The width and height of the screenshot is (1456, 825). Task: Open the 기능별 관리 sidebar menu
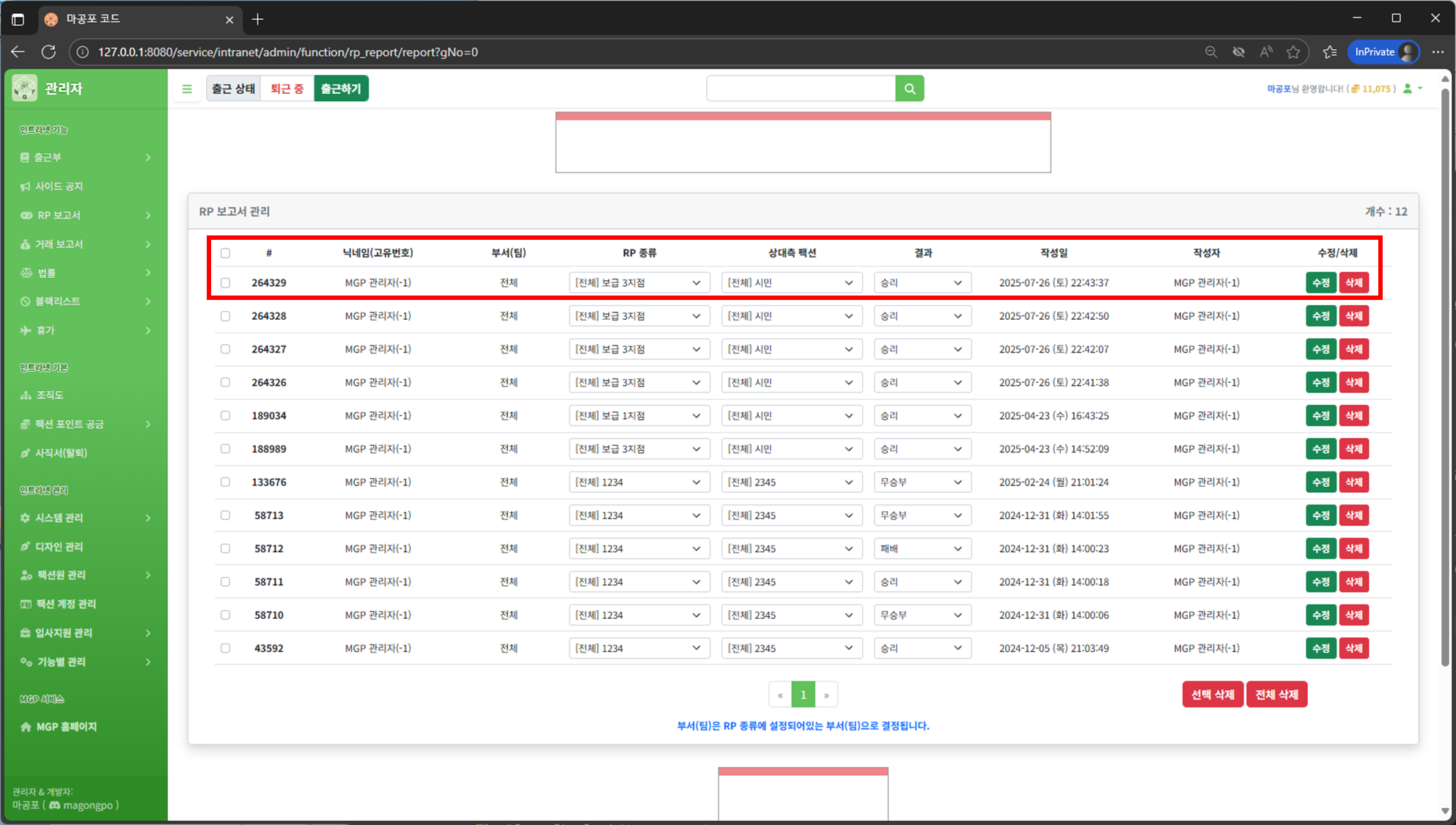coord(86,661)
